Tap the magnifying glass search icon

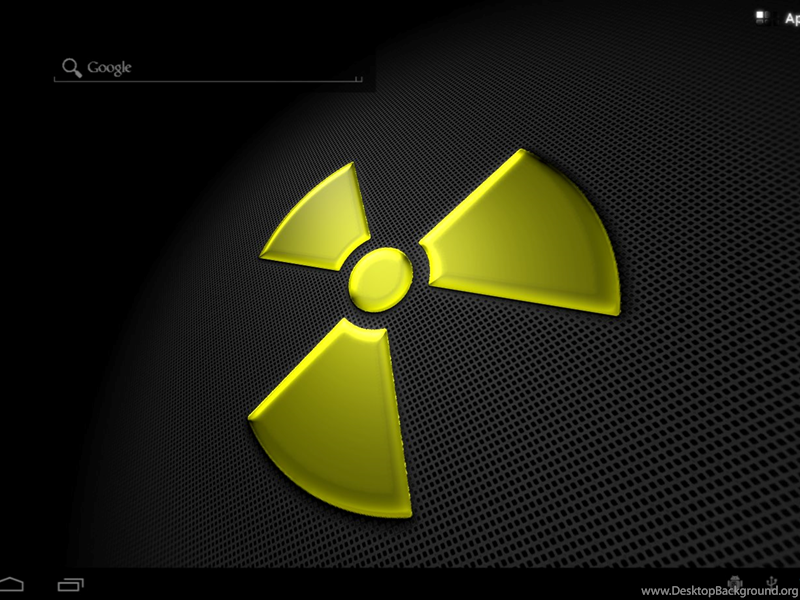pyautogui.click(x=71, y=67)
